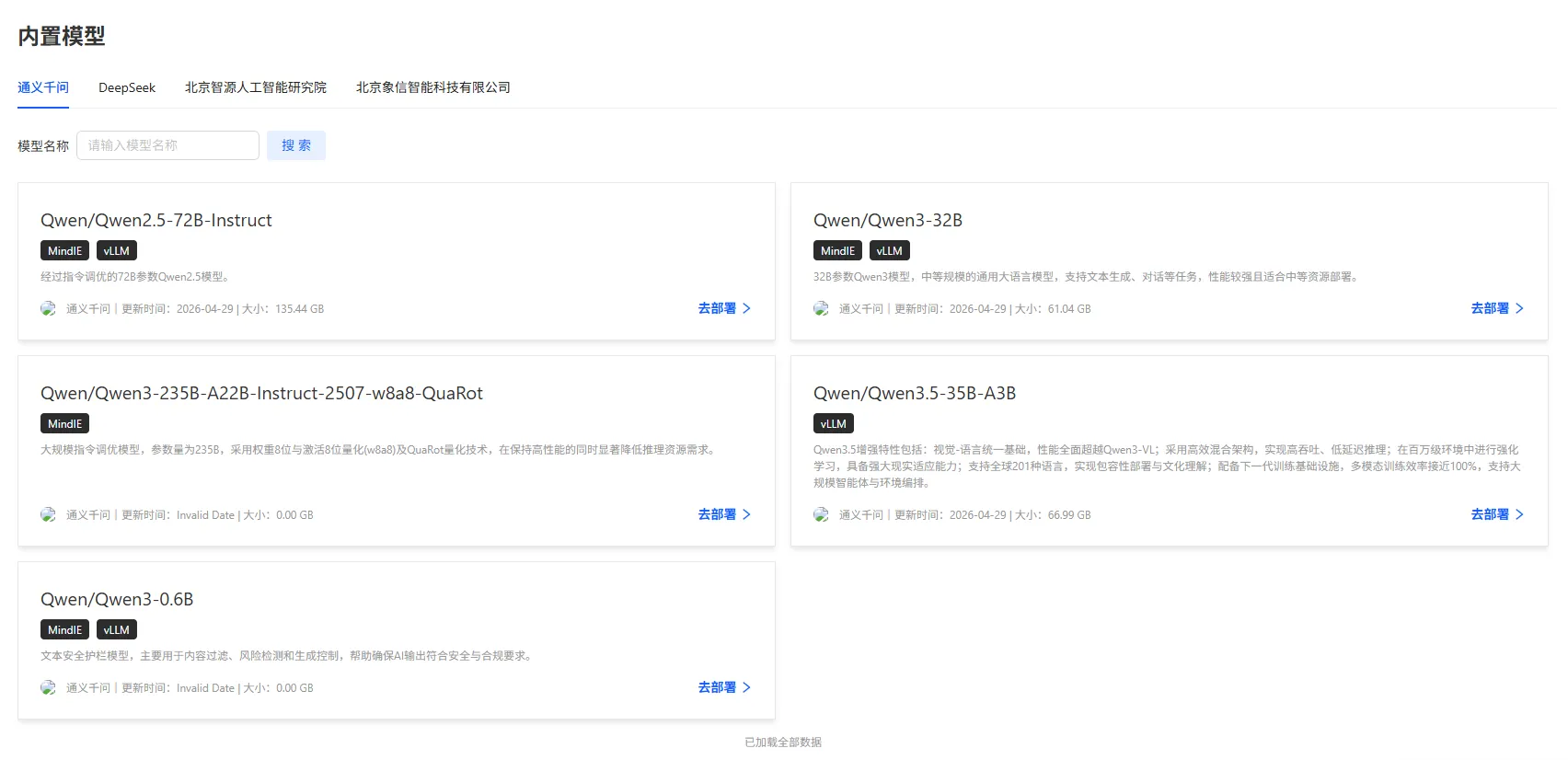
Task: Click the provider logo on the Qwen3-32B card
Action: click(x=821, y=309)
